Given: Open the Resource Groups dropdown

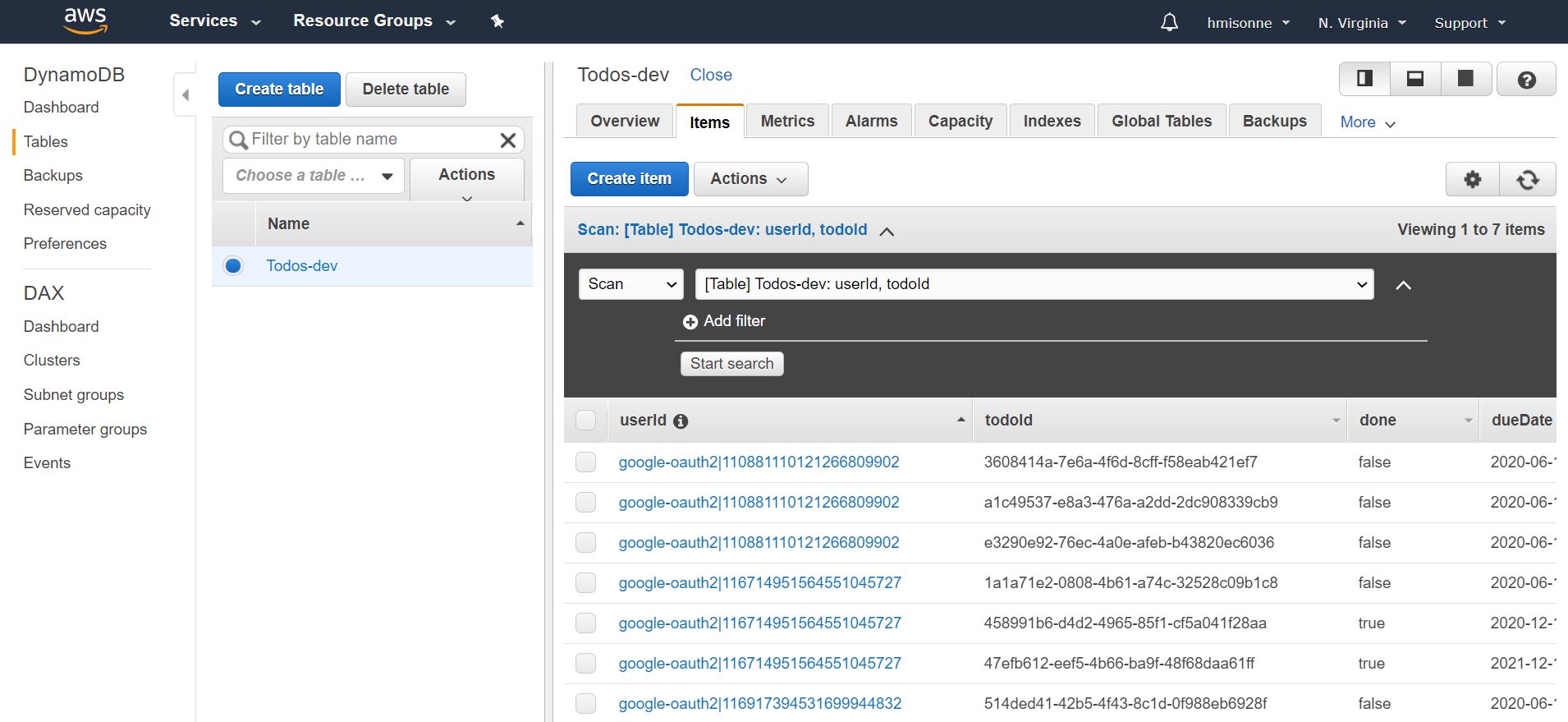Looking at the screenshot, I should click(x=374, y=21).
